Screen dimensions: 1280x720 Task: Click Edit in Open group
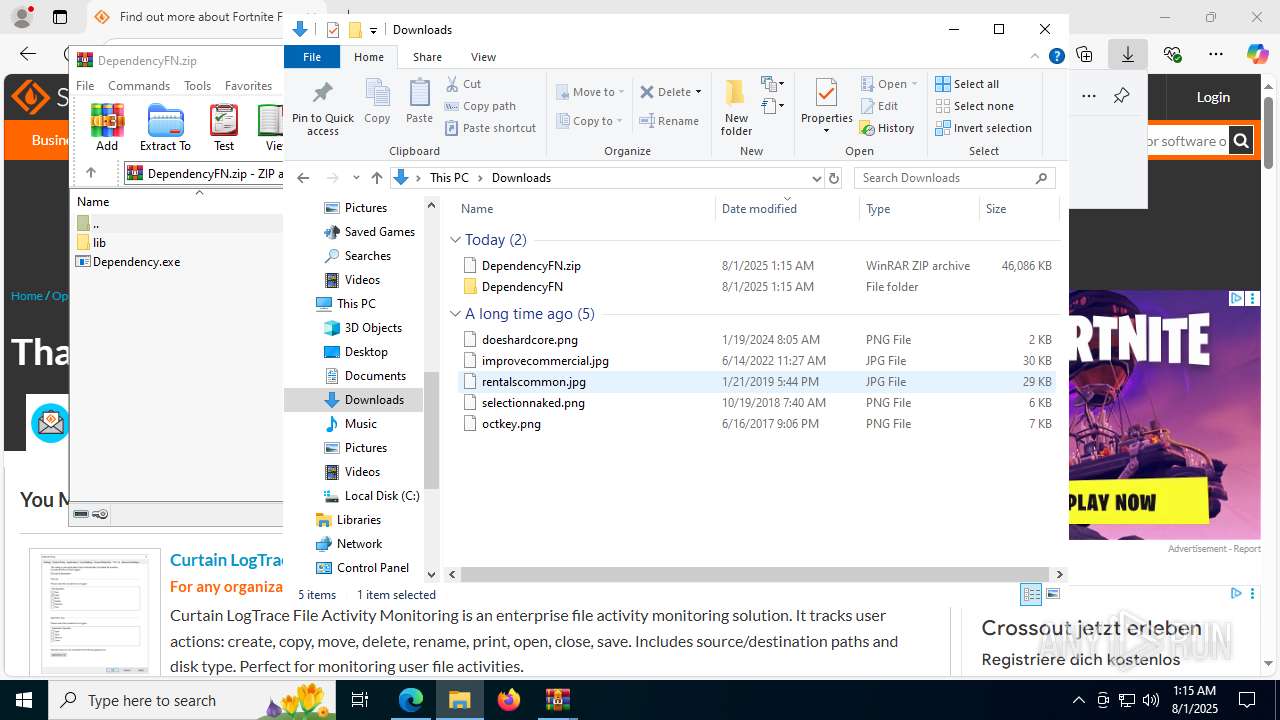pyautogui.click(x=879, y=106)
